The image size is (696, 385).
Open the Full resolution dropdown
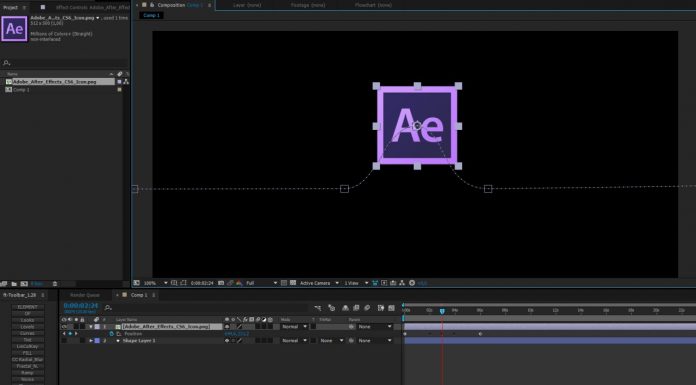[261, 283]
